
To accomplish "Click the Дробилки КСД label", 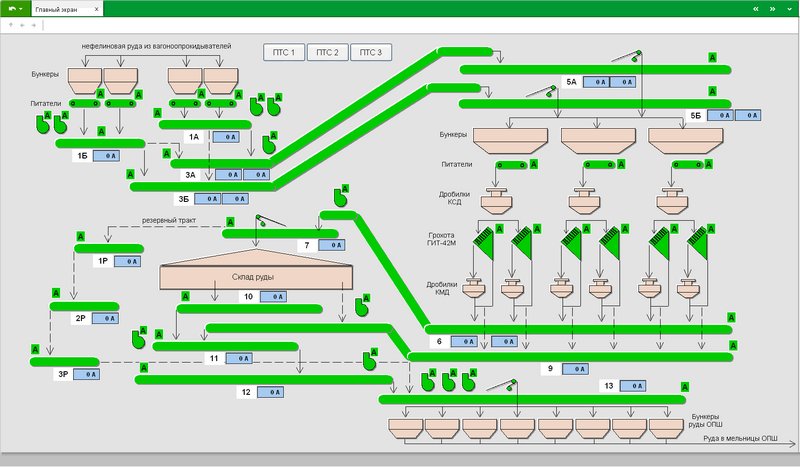I will (x=454, y=198).
